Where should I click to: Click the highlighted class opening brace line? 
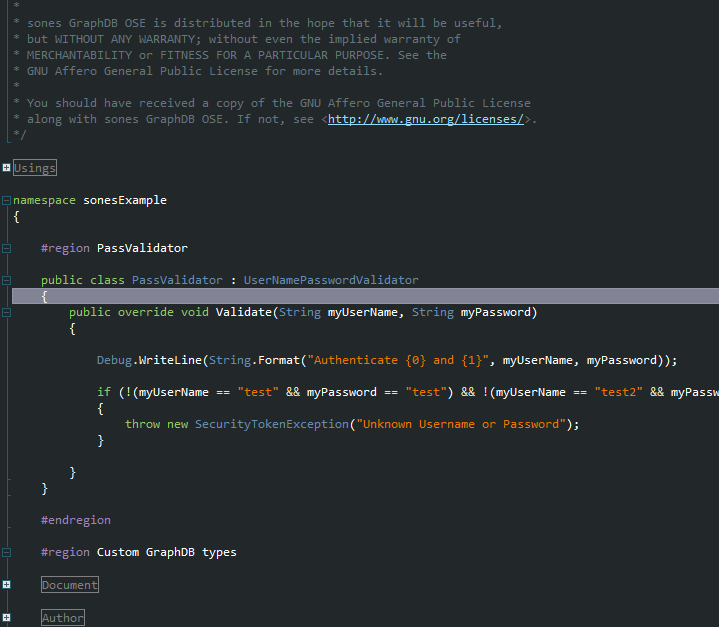[365, 296]
